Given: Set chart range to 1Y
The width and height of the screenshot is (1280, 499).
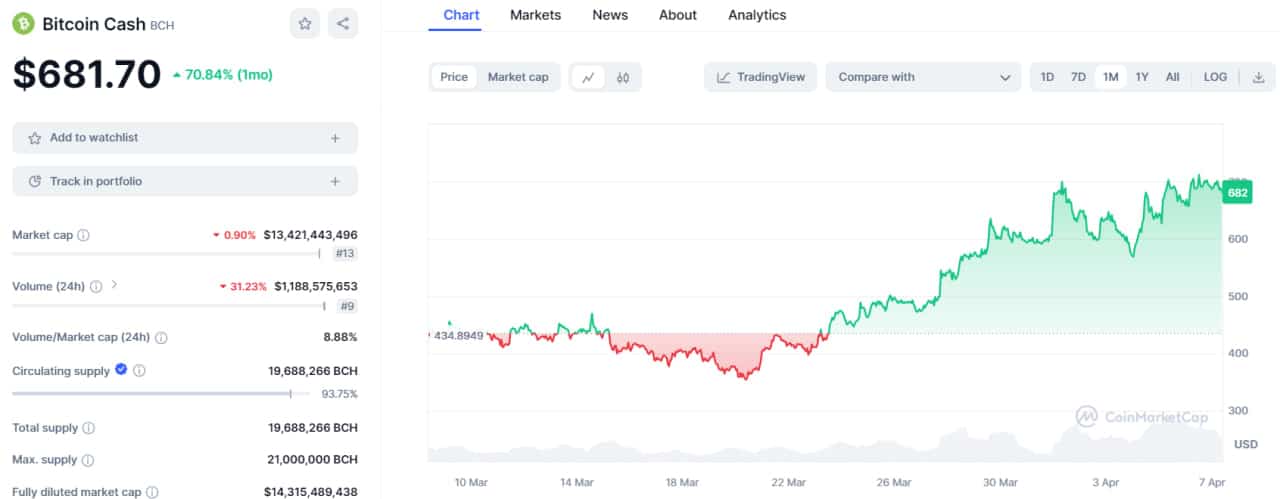Looking at the screenshot, I should click(x=1142, y=77).
